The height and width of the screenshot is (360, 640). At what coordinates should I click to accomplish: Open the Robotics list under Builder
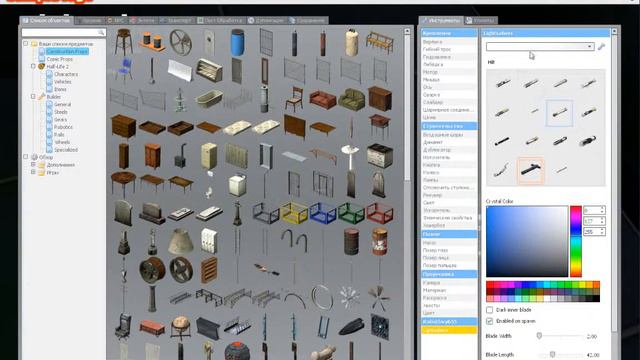[x=63, y=127]
